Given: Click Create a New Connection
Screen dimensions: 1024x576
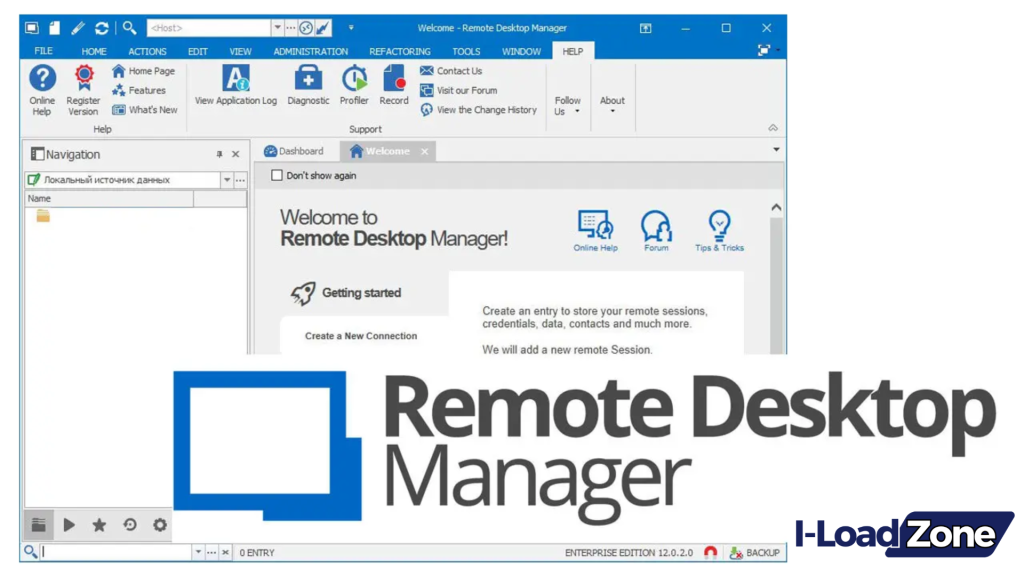Looking at the screenshot, I should click(361, 336).
